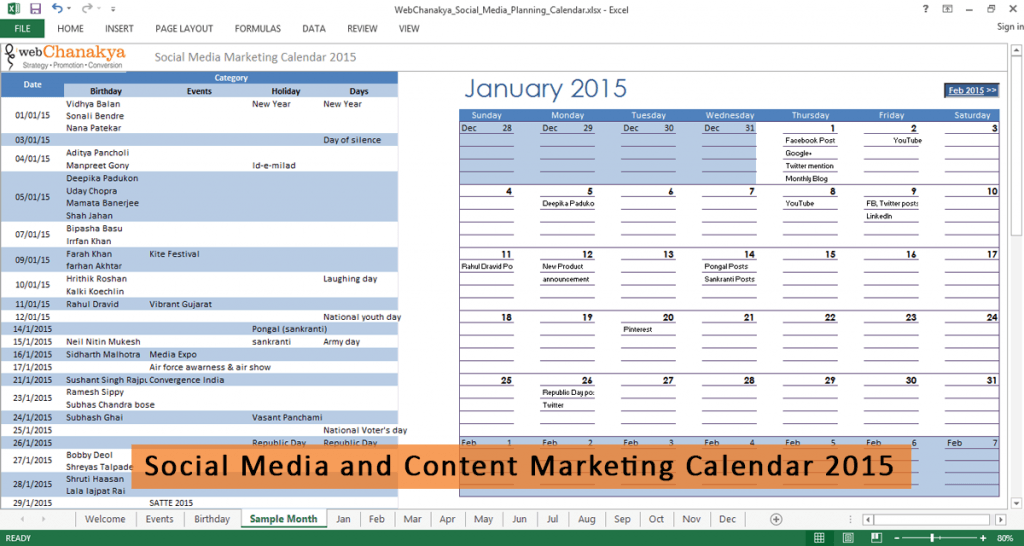Open Excel Help question mark
This screenshot has height=546, width=1024.
coord(925,9)
